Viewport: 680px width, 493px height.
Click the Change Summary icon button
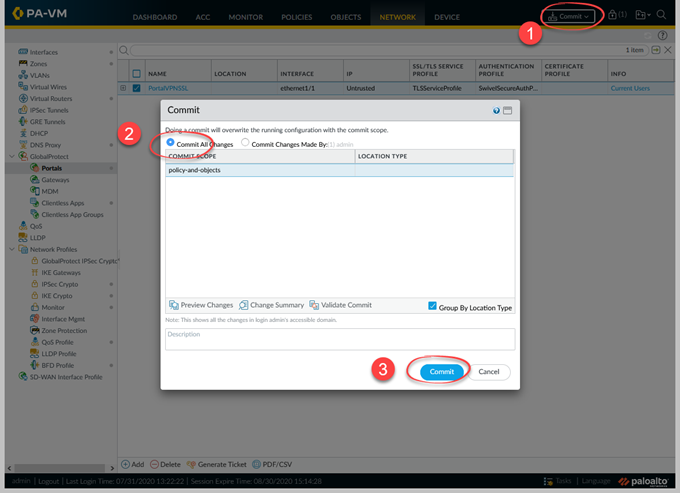coord(243,305)
